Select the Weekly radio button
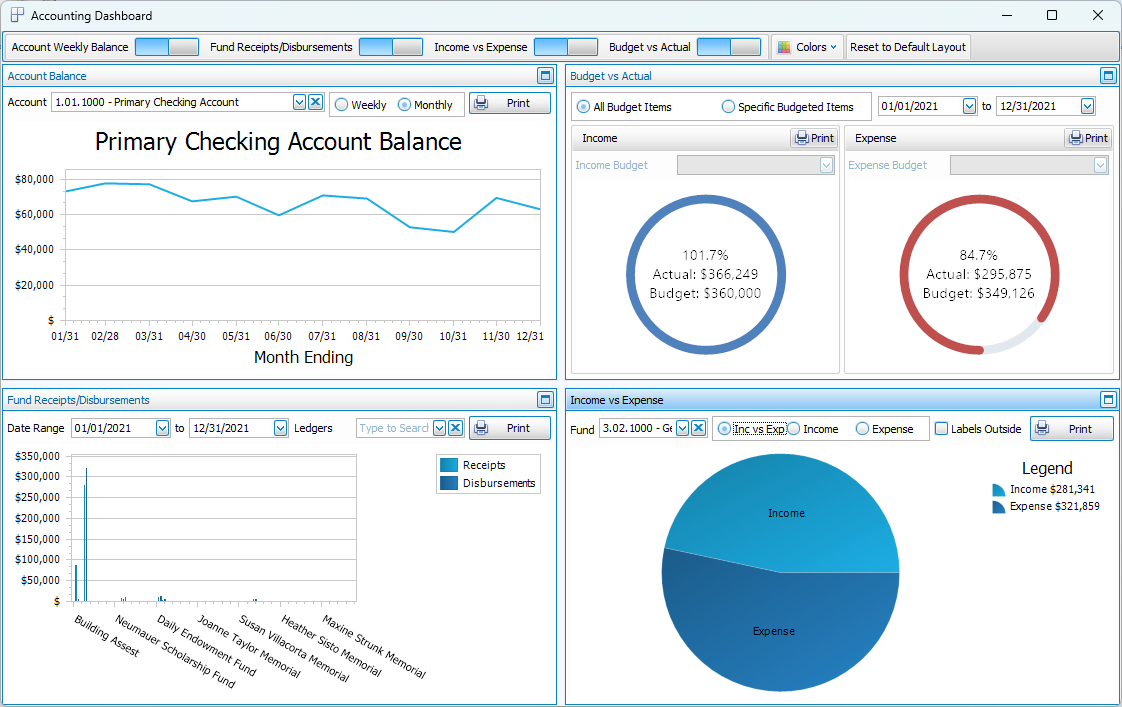 click(342, 105)
